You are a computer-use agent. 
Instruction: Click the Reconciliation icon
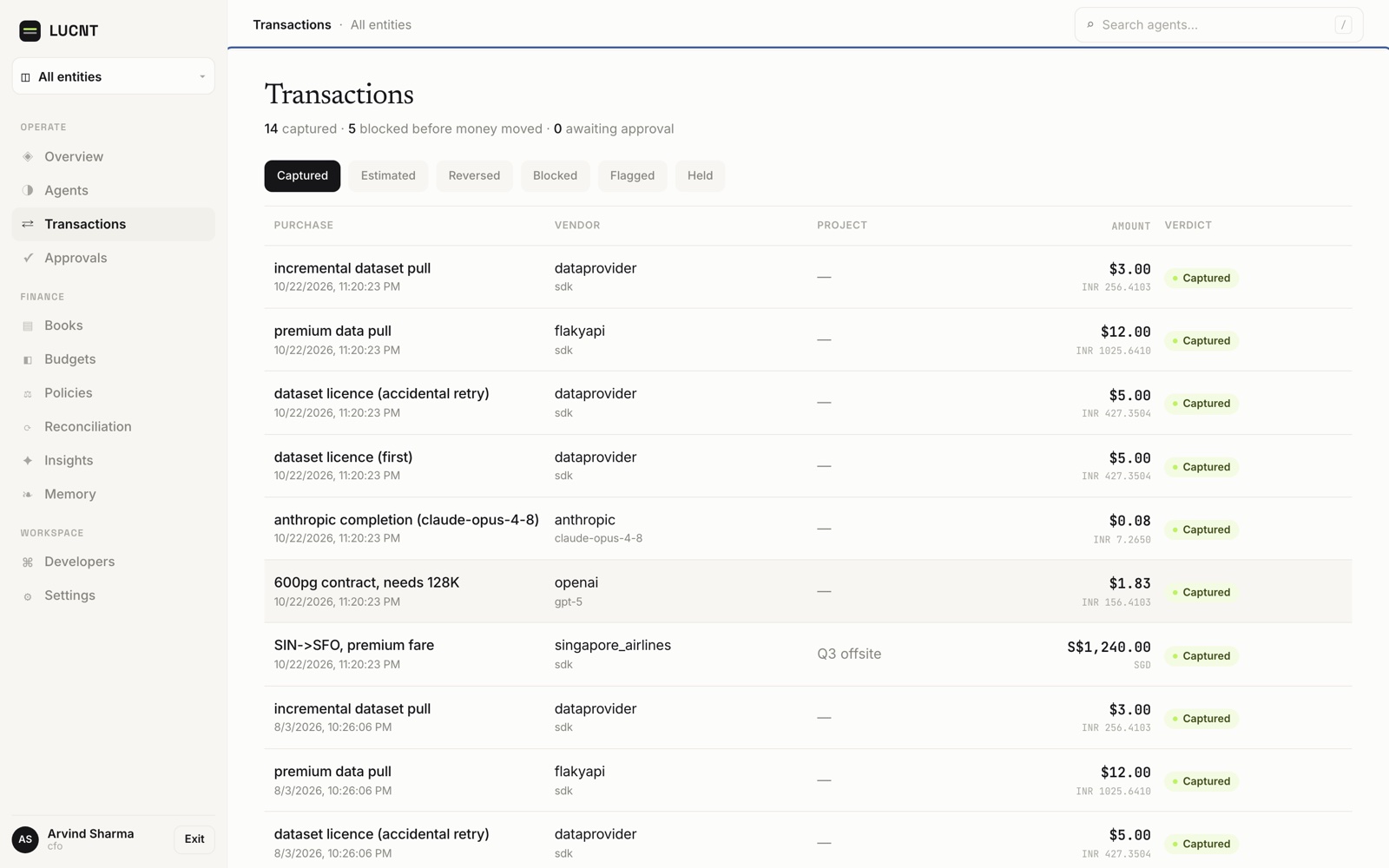click(28, 427)
